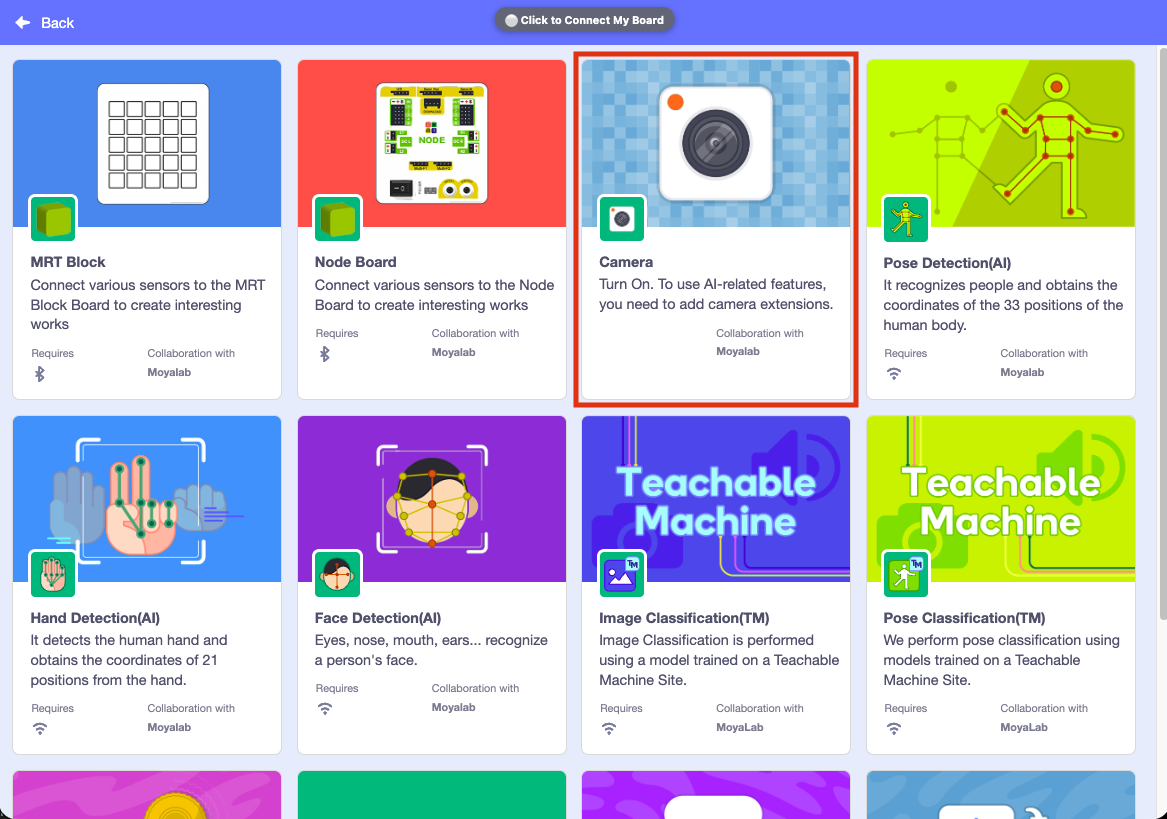This screenshot has height=819, width=1167.
Task: Click the Wi-Fi icon under Hand Detection(AI)
Action: [40, 729]
